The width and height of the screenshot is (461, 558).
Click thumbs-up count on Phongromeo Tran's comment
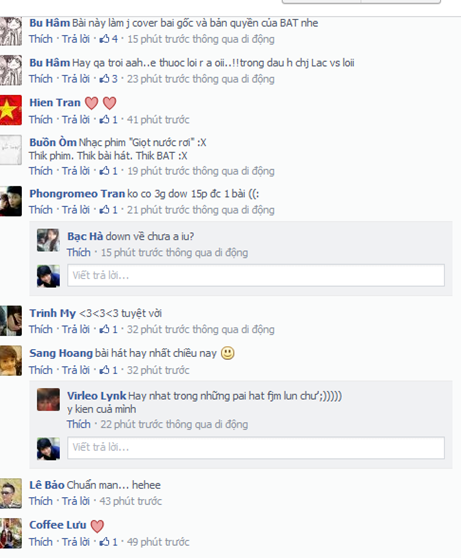[108, 210]
